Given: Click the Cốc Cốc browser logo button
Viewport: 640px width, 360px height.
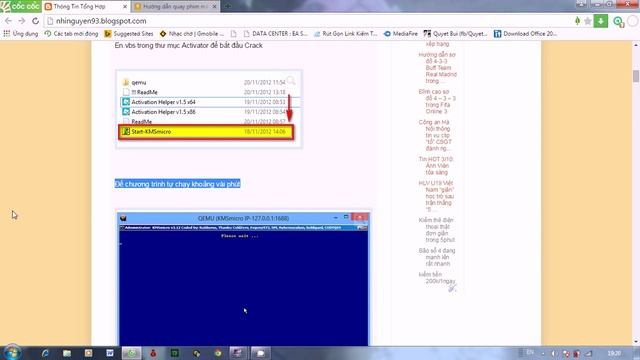Looking at the screenshot, I should click(x=20, y=6).
